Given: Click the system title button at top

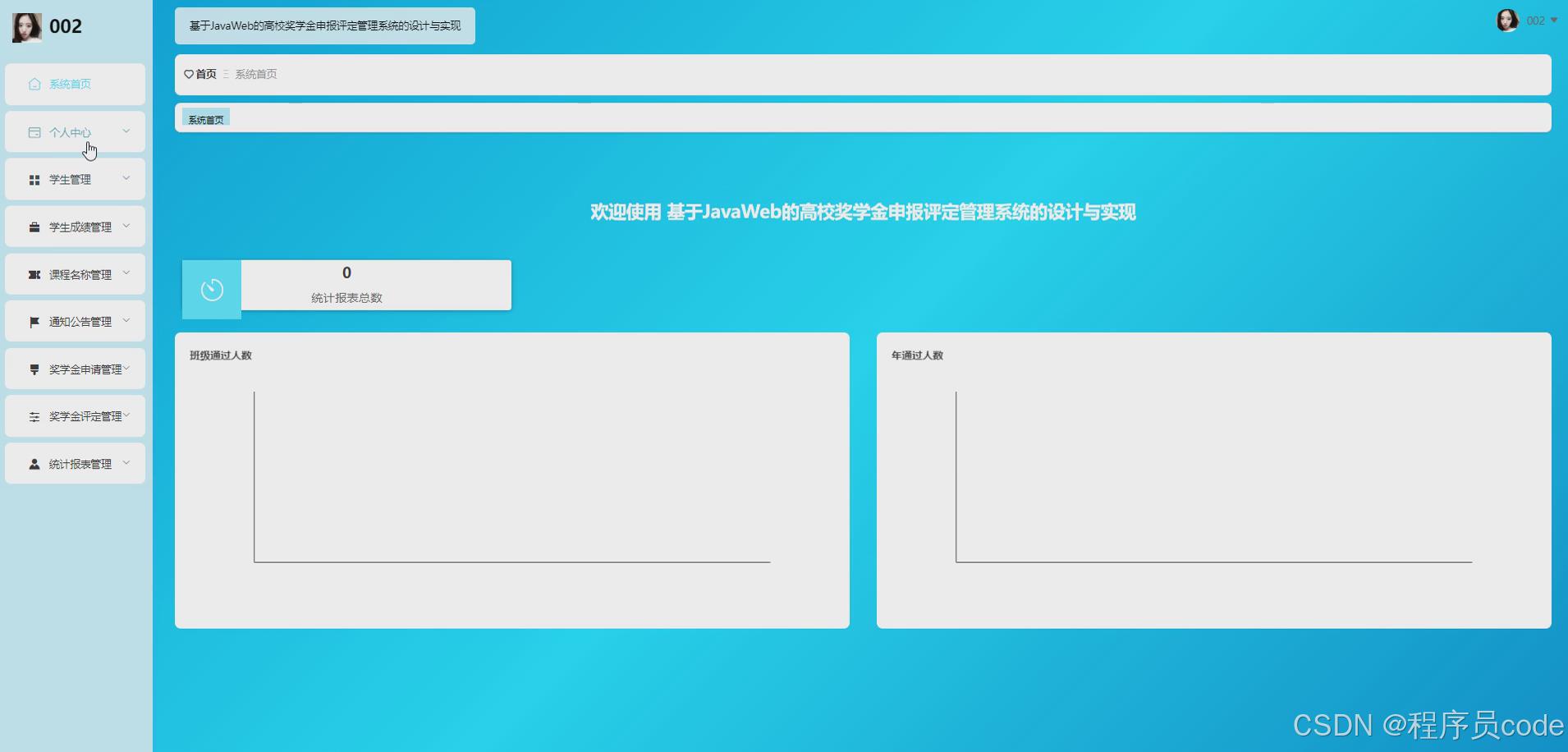Looking at the screenshot, I should click(x=325, y=25).
